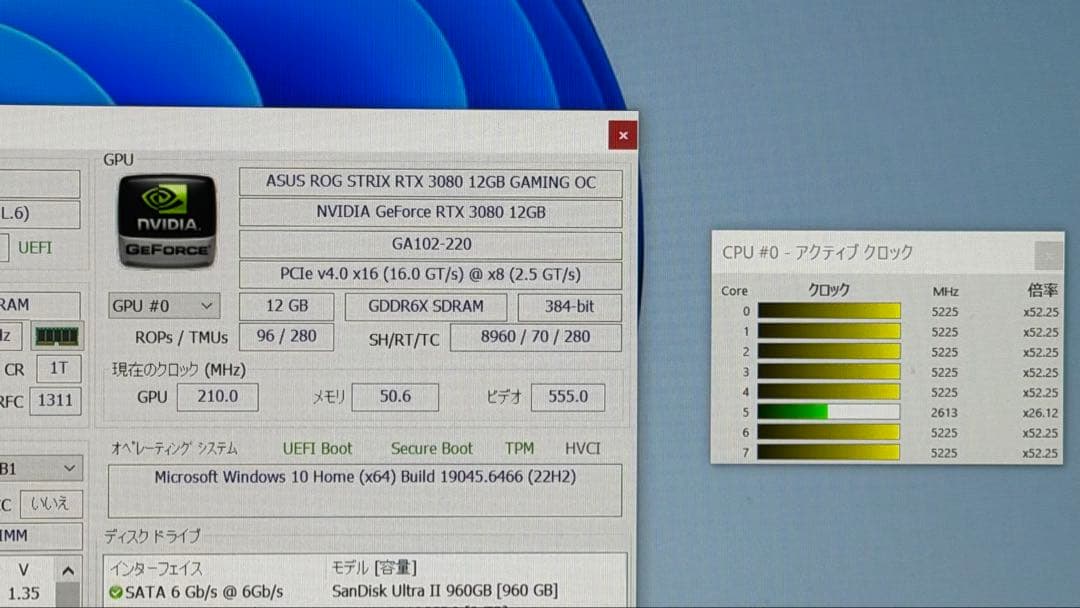Select the GA102-220 GPU code field

pos(430,243)
